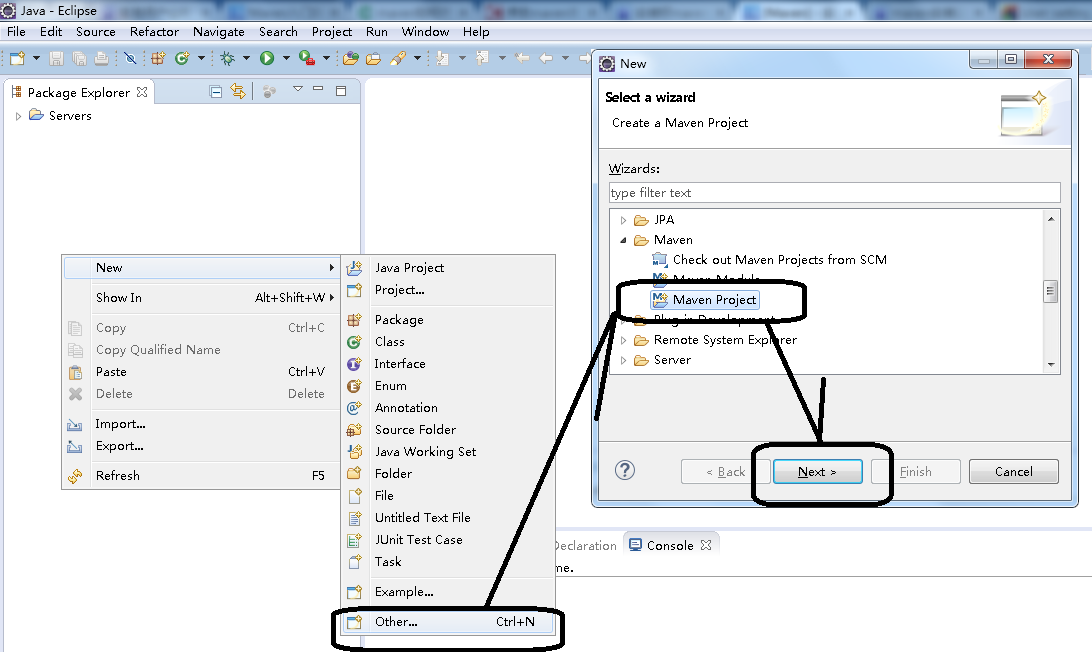The height and width of the screenshot is (652, 1092).
Task: Open the Help menu
Action: 476,32
